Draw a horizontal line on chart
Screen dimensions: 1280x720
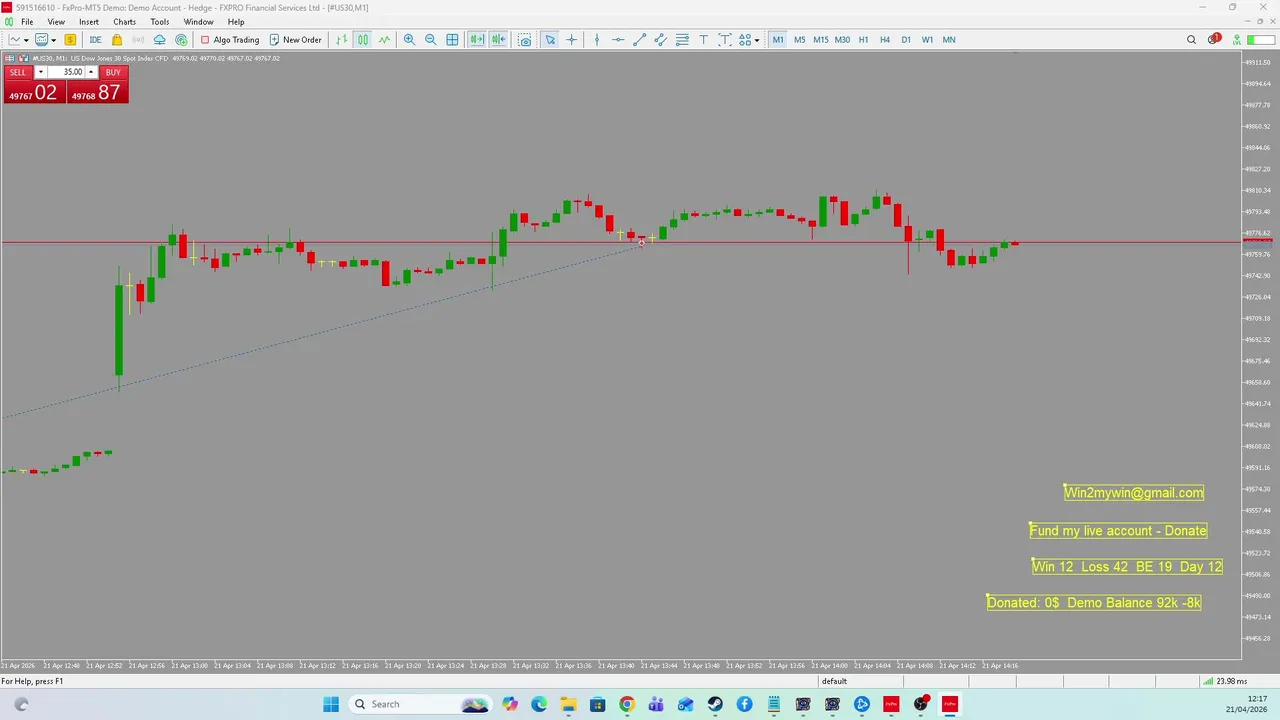click(618, 40)
